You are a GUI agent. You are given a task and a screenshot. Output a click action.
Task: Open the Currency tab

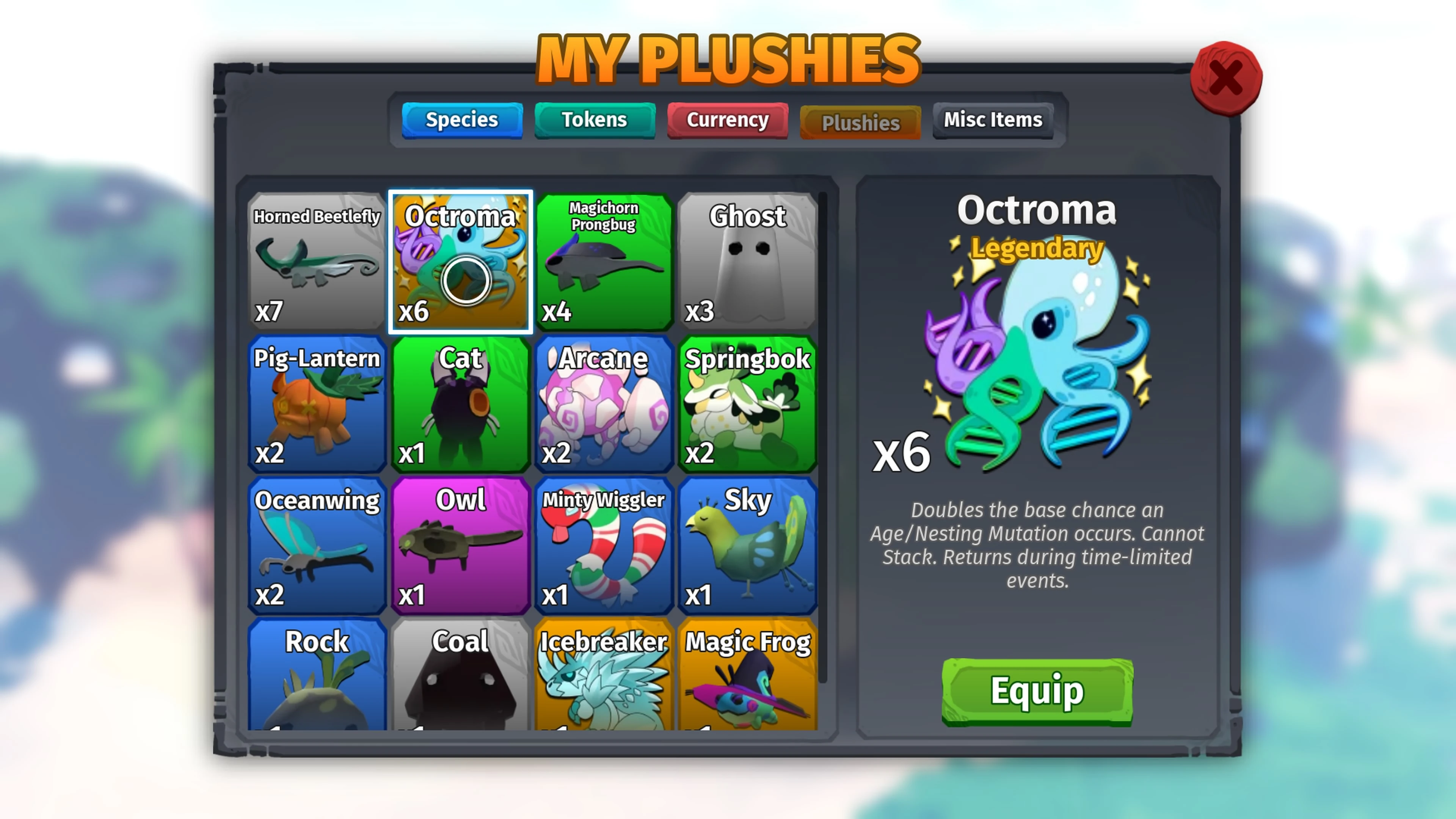(x=728, y=121)
